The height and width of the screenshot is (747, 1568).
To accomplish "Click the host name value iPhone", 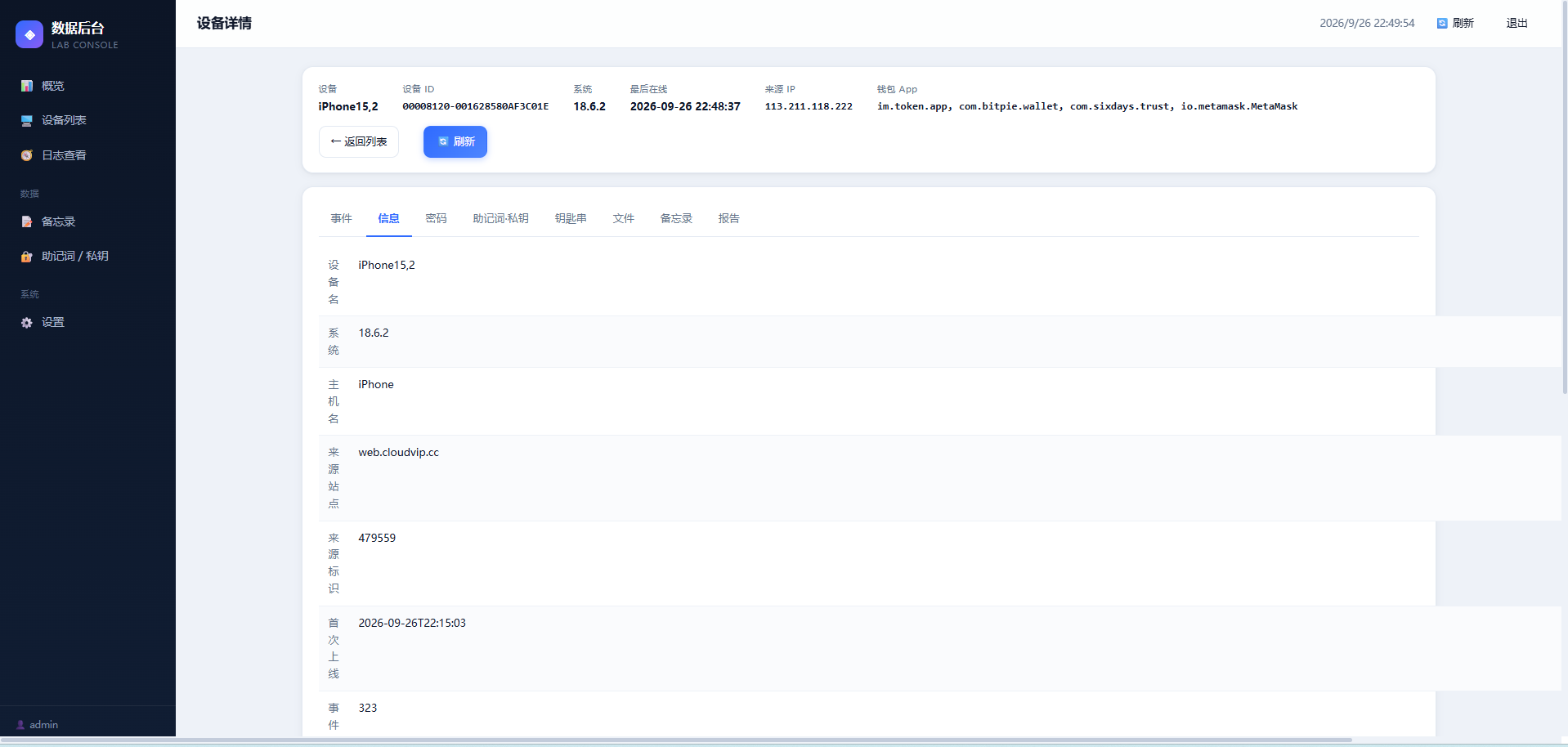I will click(376, 384).
